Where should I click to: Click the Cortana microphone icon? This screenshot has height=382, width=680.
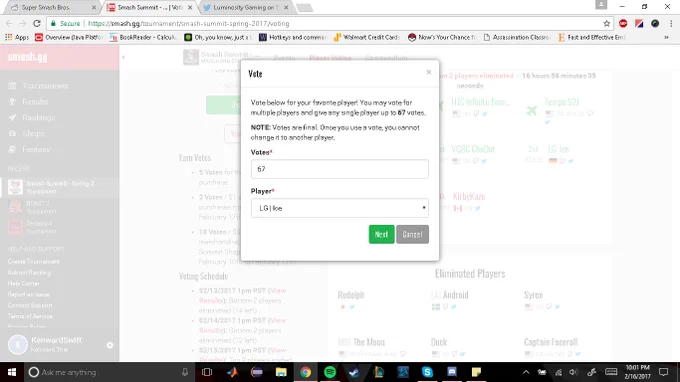(185, 372)
